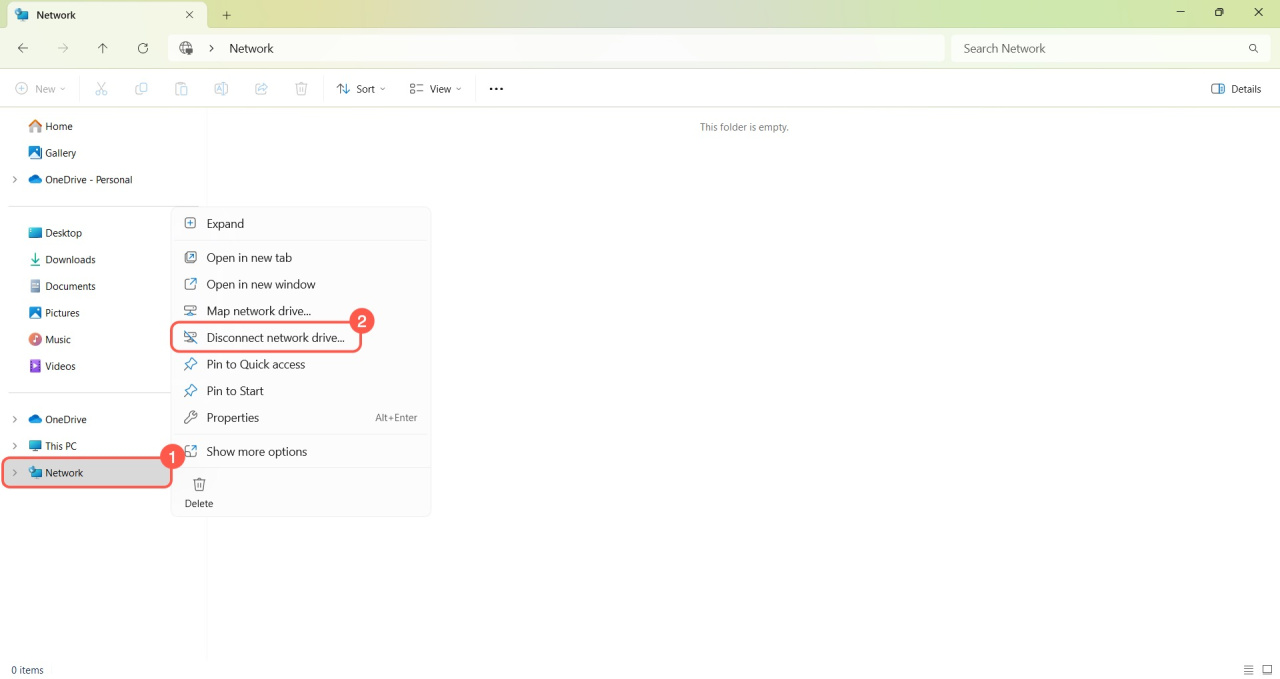Click the Delete trash icon in context menu
The image size is (1280, 679).
tap(199, 485)
